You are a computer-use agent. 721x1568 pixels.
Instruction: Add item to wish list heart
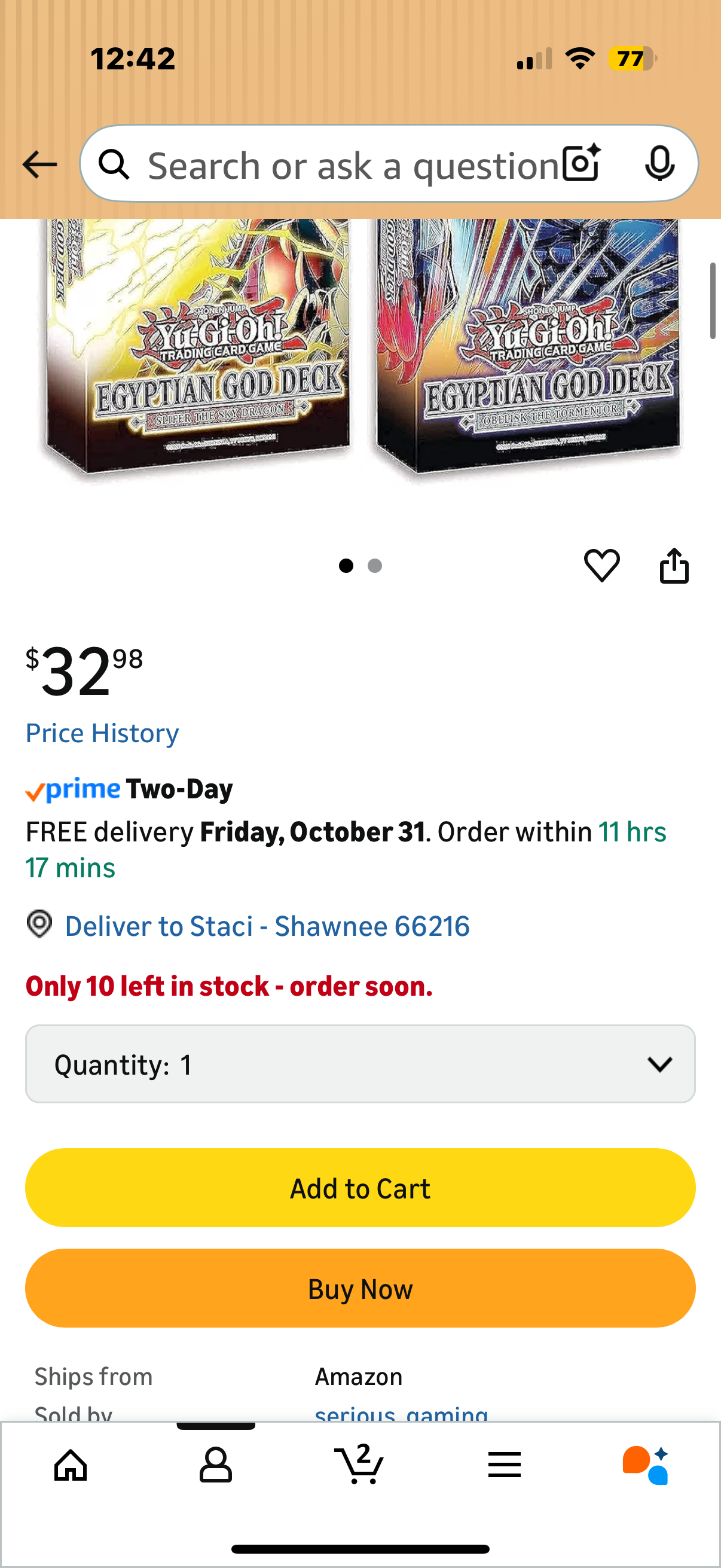602,566
